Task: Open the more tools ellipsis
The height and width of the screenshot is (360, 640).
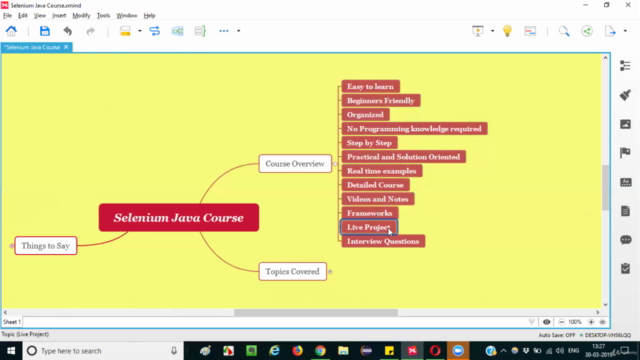Action: click(224, 31)
